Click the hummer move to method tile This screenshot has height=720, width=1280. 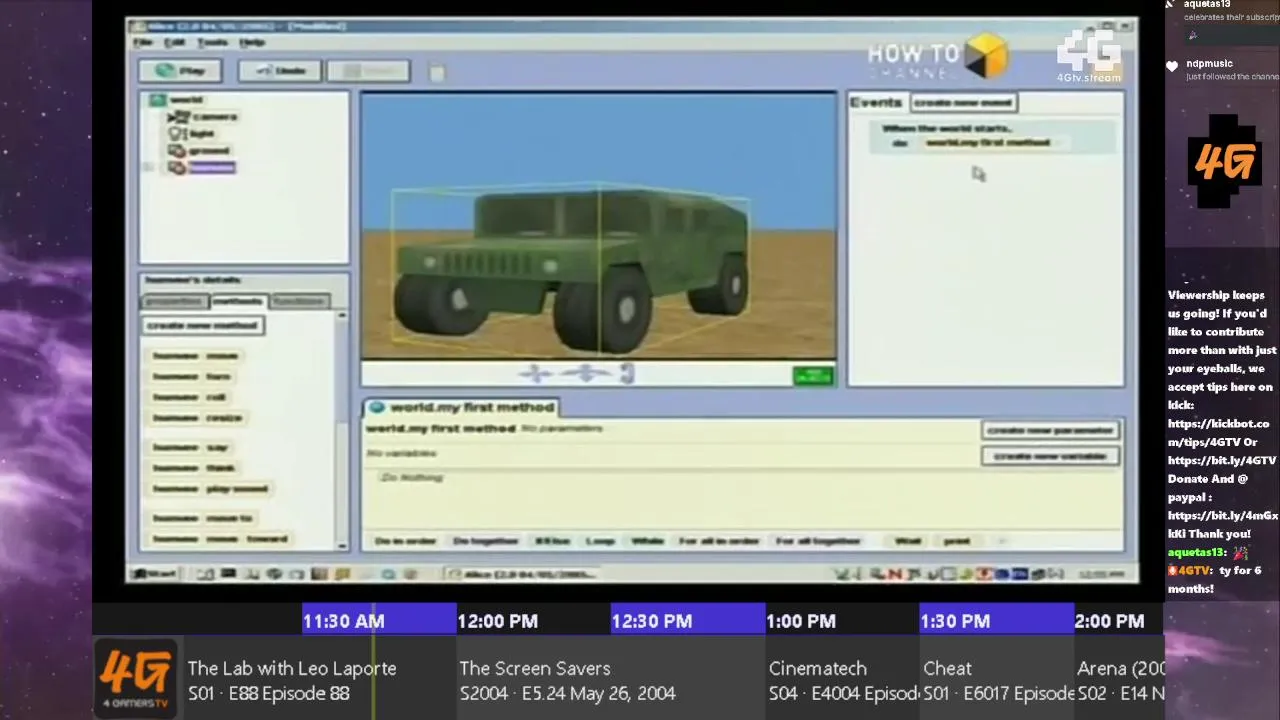pyautogui.click(x=202, y=518)
